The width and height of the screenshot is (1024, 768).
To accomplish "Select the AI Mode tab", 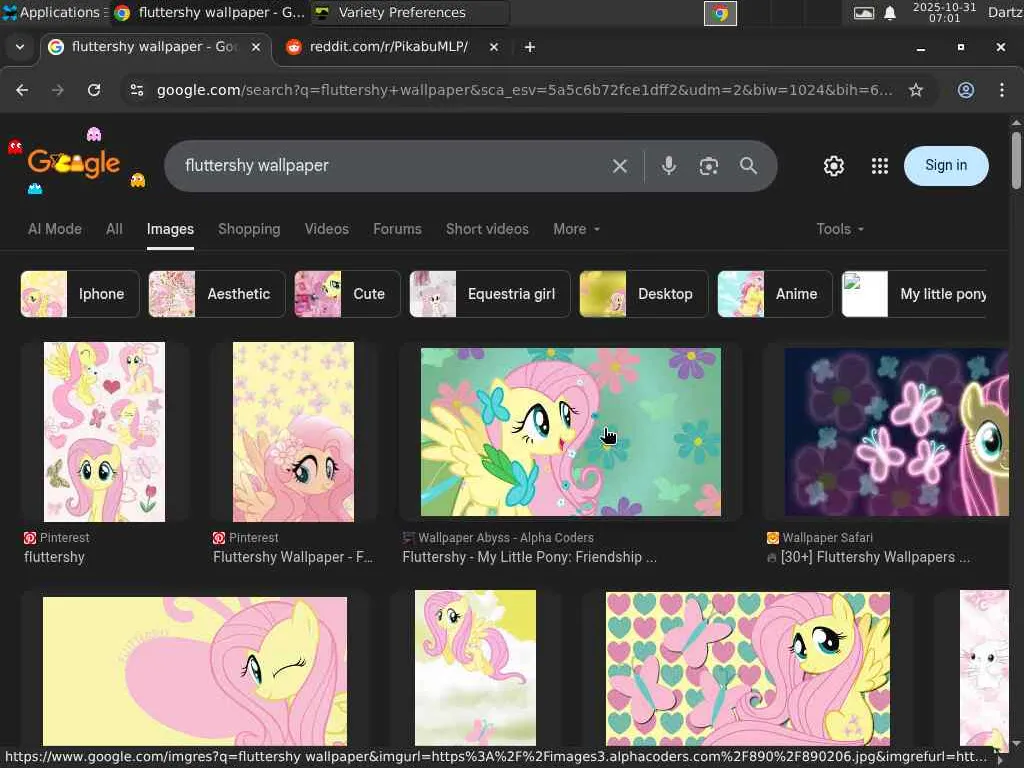I will 55,229.
